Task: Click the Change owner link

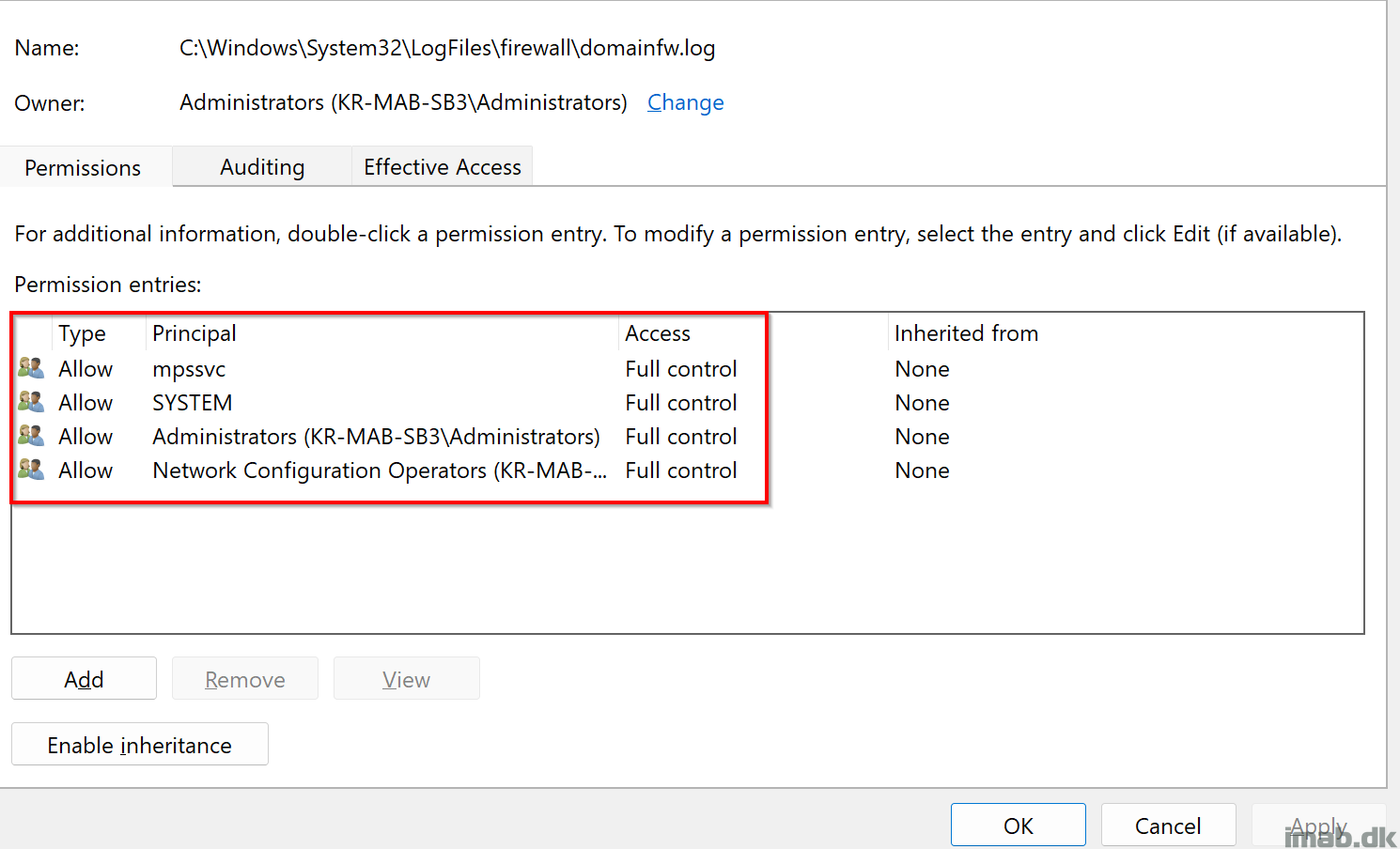Action: pos(685,102)
